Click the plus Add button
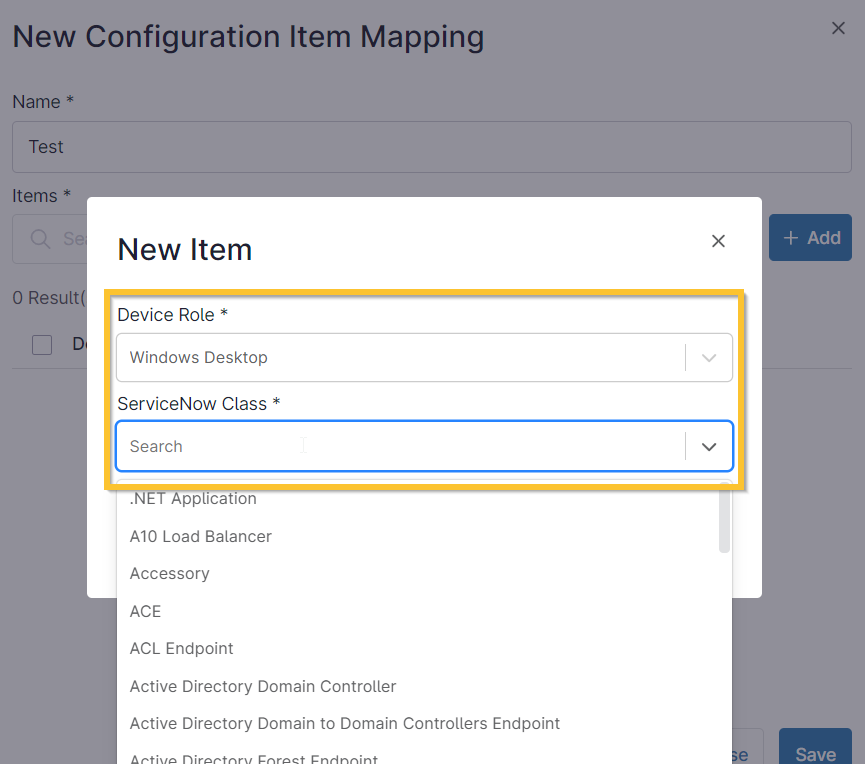Viewport: 865px width, 764px height. 810,238
